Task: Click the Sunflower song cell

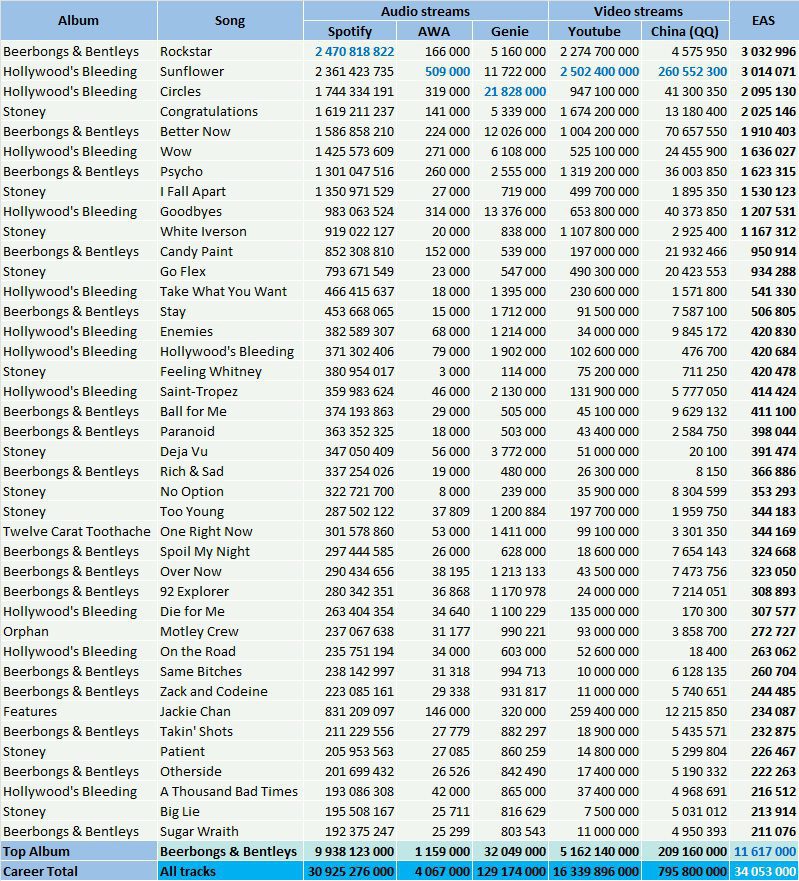Action: click(230, 72)
